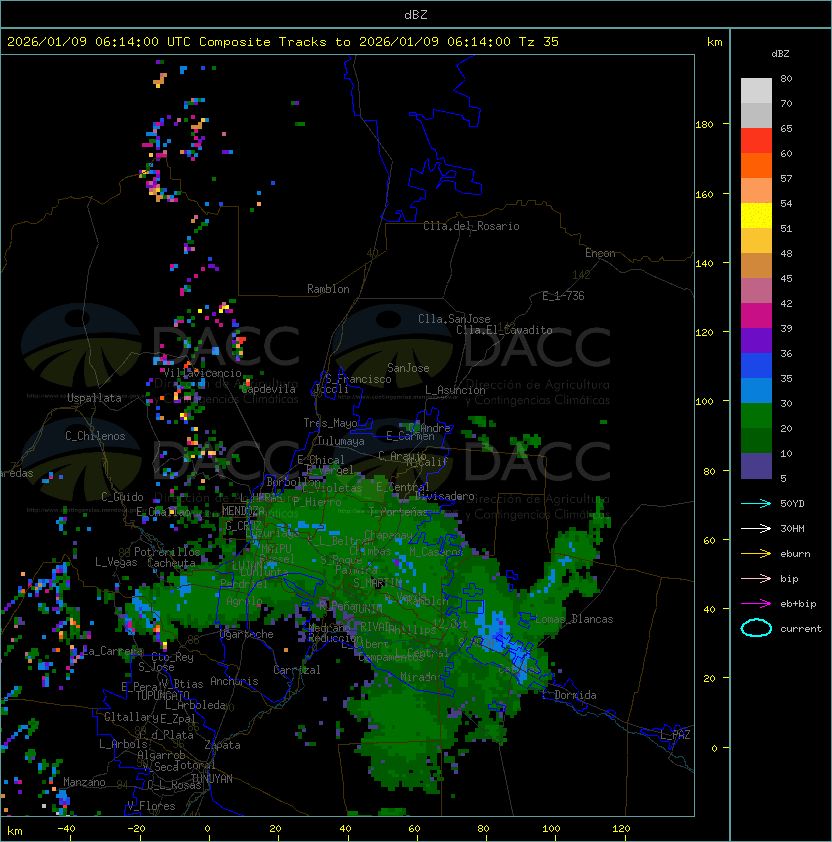Click the 'E_1-736' label on map
Viewport: 832px width, 842px height.
tap(563, 296)
